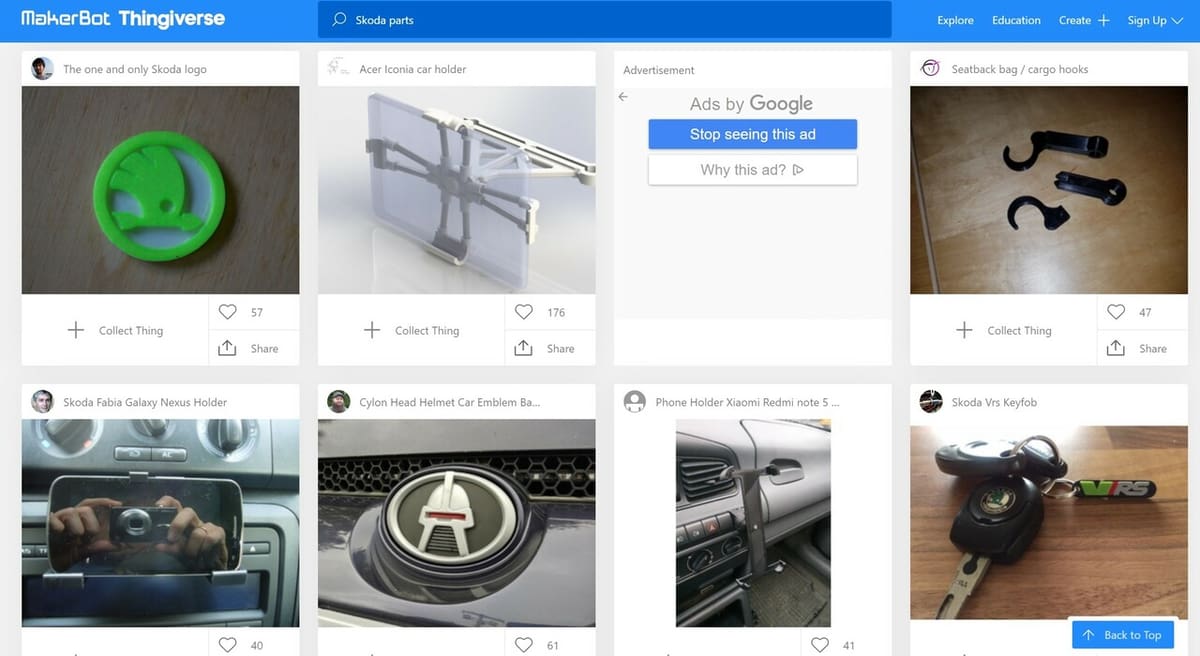
Task: Click the share icon under Skoda logo
Action: (227, 348)
